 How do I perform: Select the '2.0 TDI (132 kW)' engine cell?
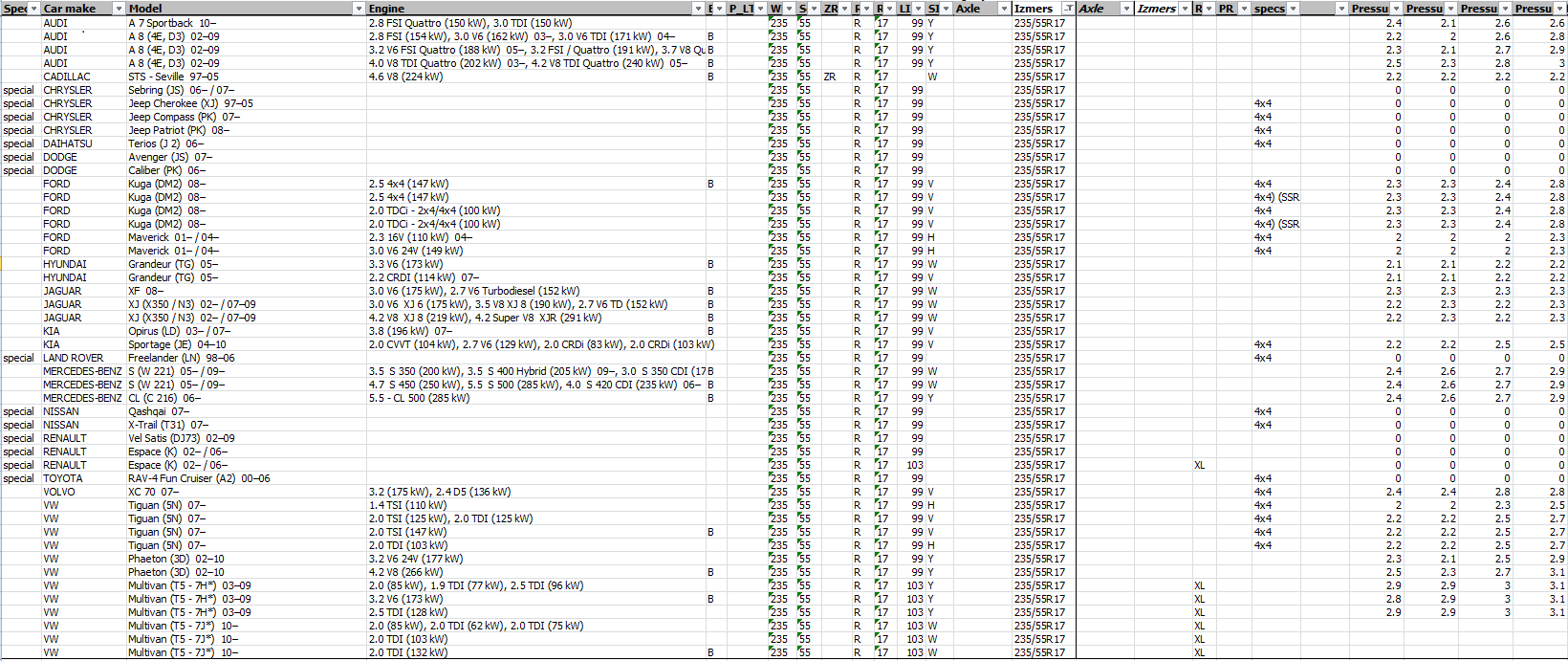click(535, 652)
